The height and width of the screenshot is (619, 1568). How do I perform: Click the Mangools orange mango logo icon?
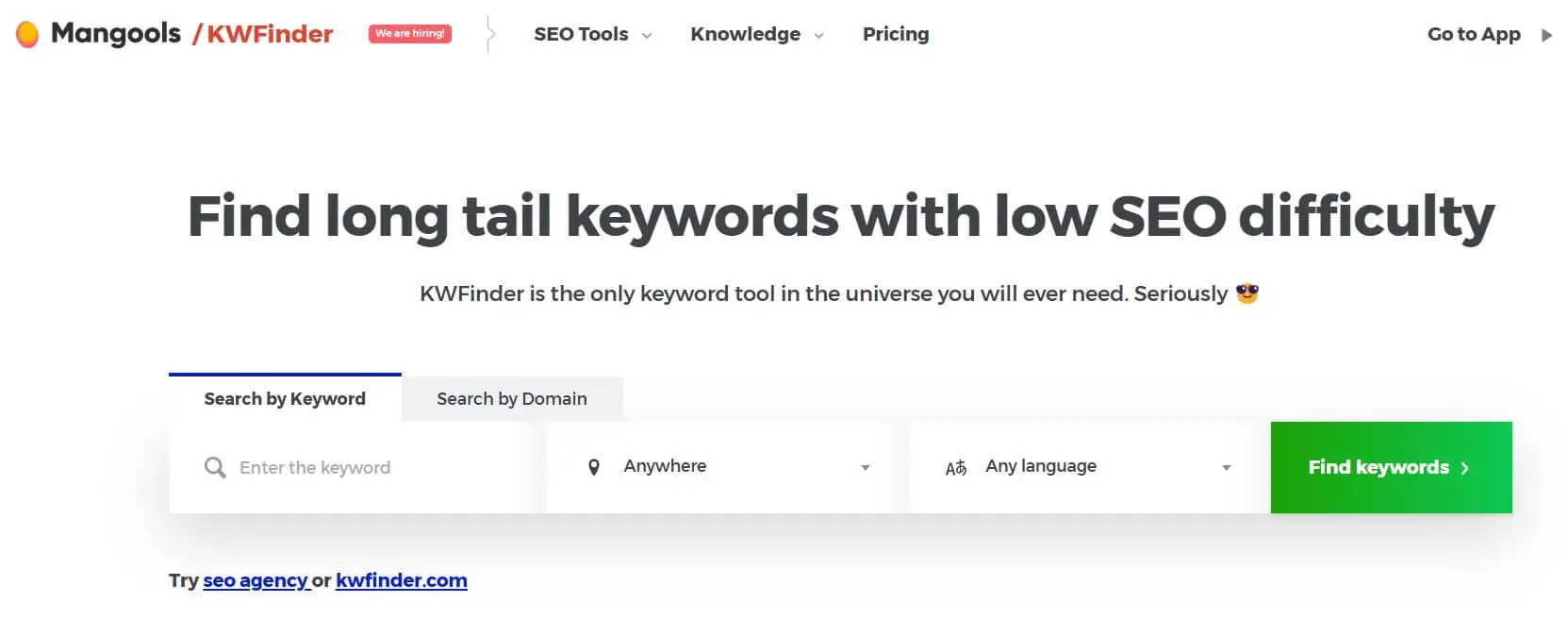point(27,35)
